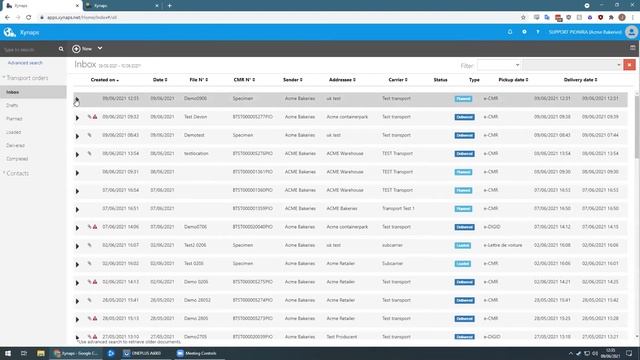640x360 pixels.
Task: Sort by Created on column
Action: point(105,80)
